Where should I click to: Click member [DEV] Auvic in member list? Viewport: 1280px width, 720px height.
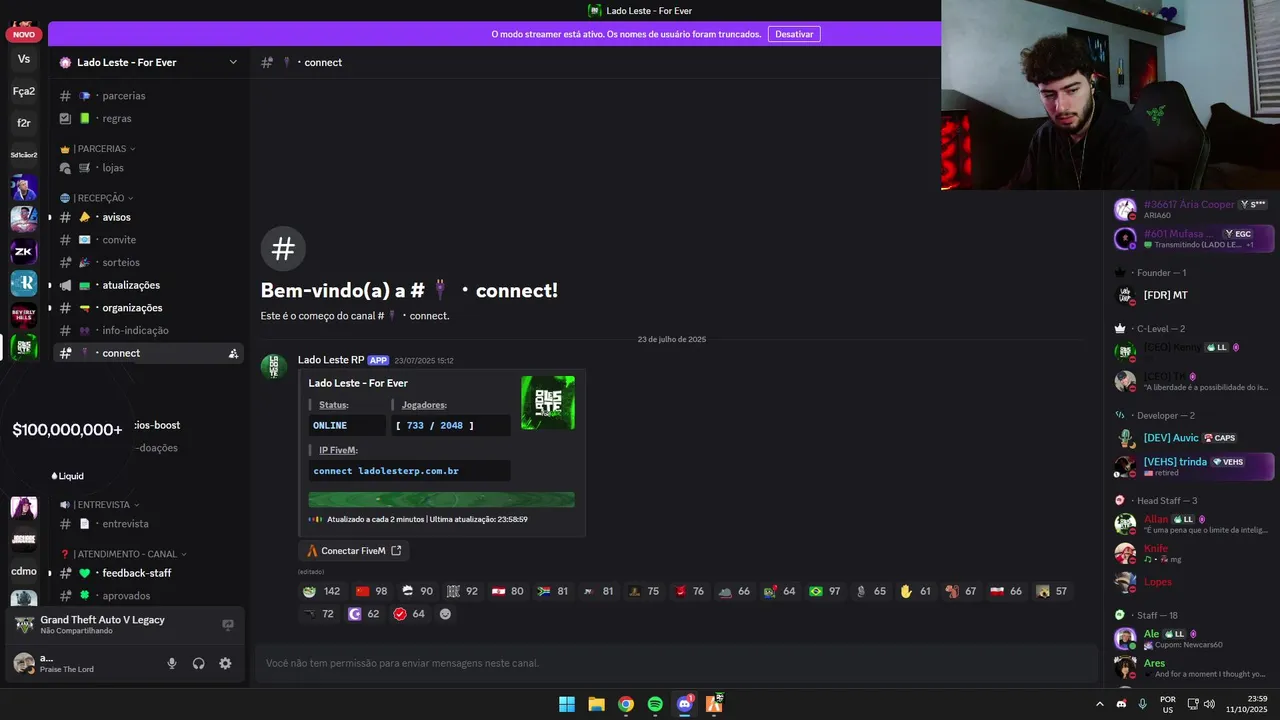(x=1193, y=438)
